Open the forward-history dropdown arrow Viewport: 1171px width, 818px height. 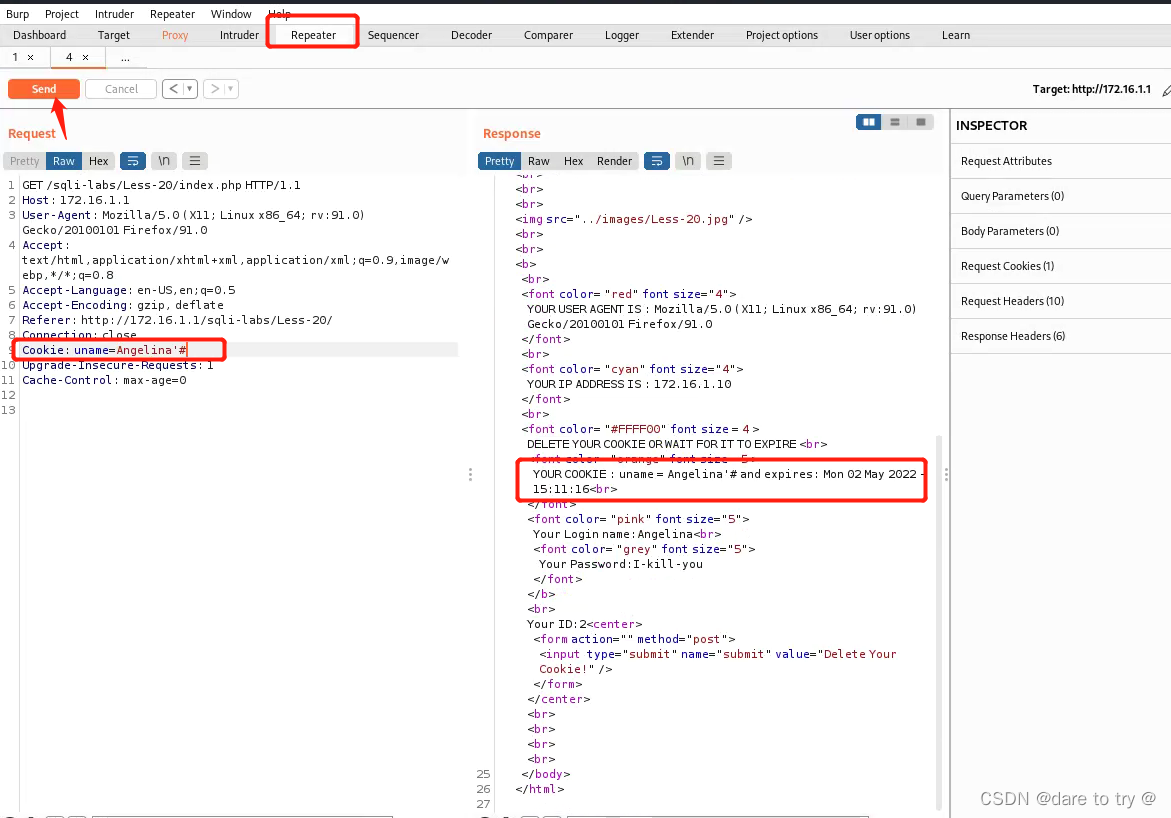[228, 88]
